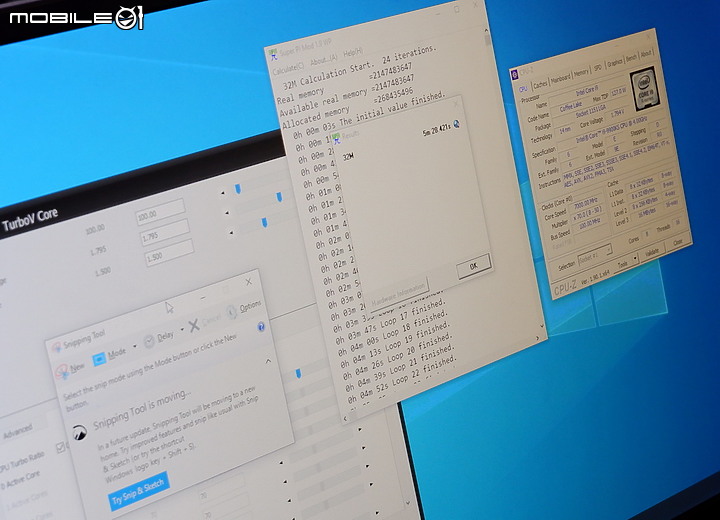Switch to the Caches tab in CPU-Z
The height and width of the screenshot is (520, 720).
[540, 83]
